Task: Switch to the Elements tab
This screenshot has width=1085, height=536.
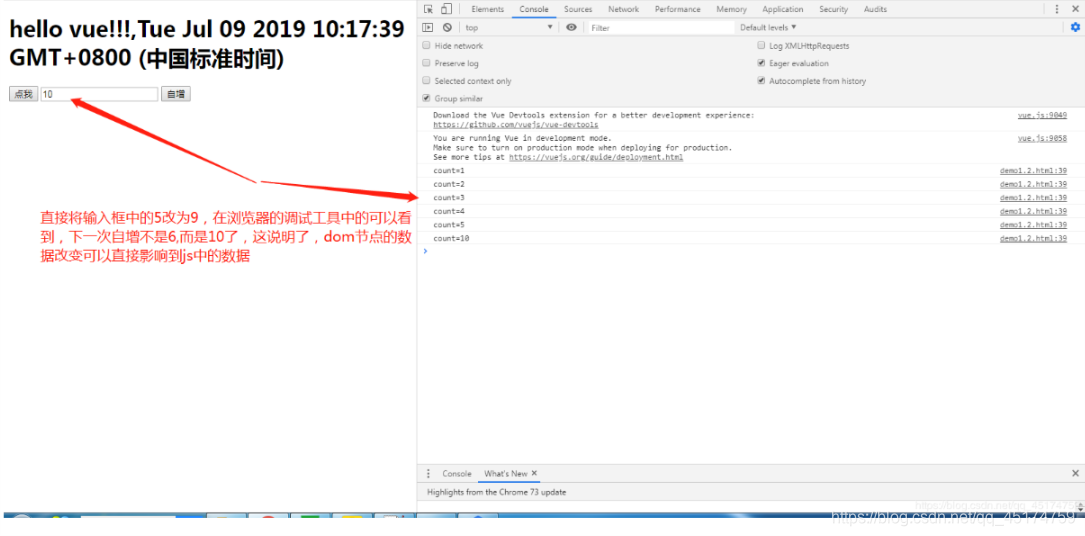Action: 487,9
